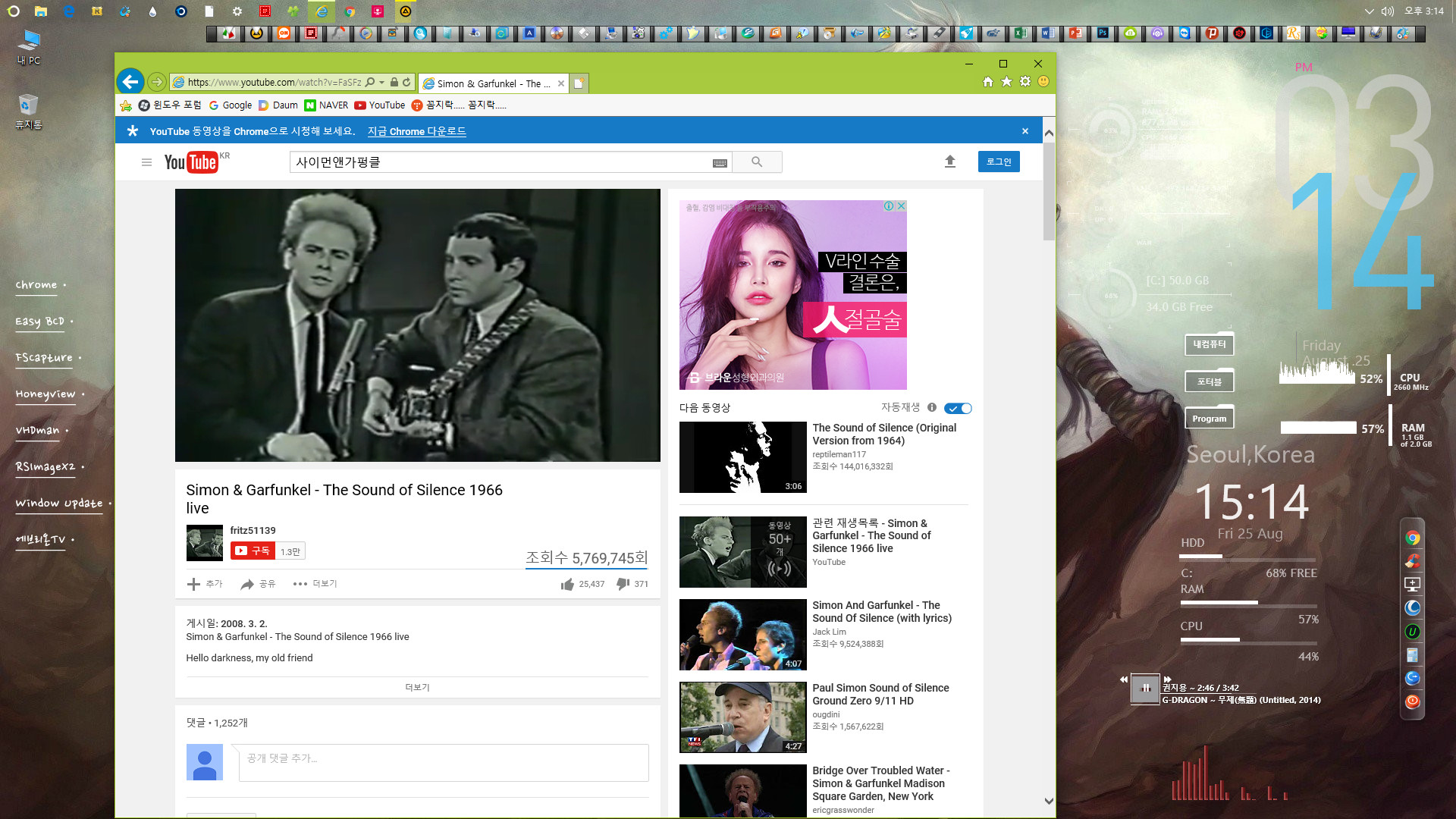Screen dimensions: 1456x819
Task: Click Original Version from 1964 video title
Action: pos(884,434)
